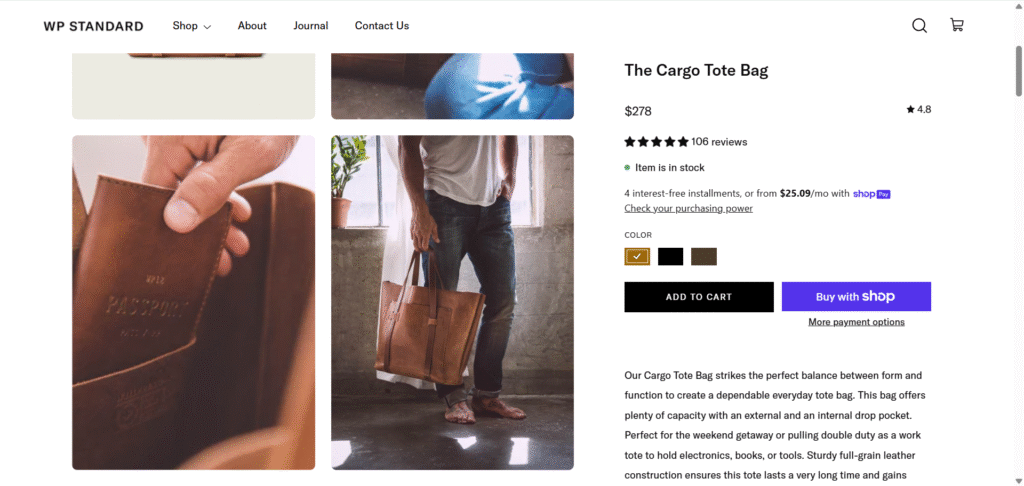Open the shopping cart icon

tap(957, 26)
